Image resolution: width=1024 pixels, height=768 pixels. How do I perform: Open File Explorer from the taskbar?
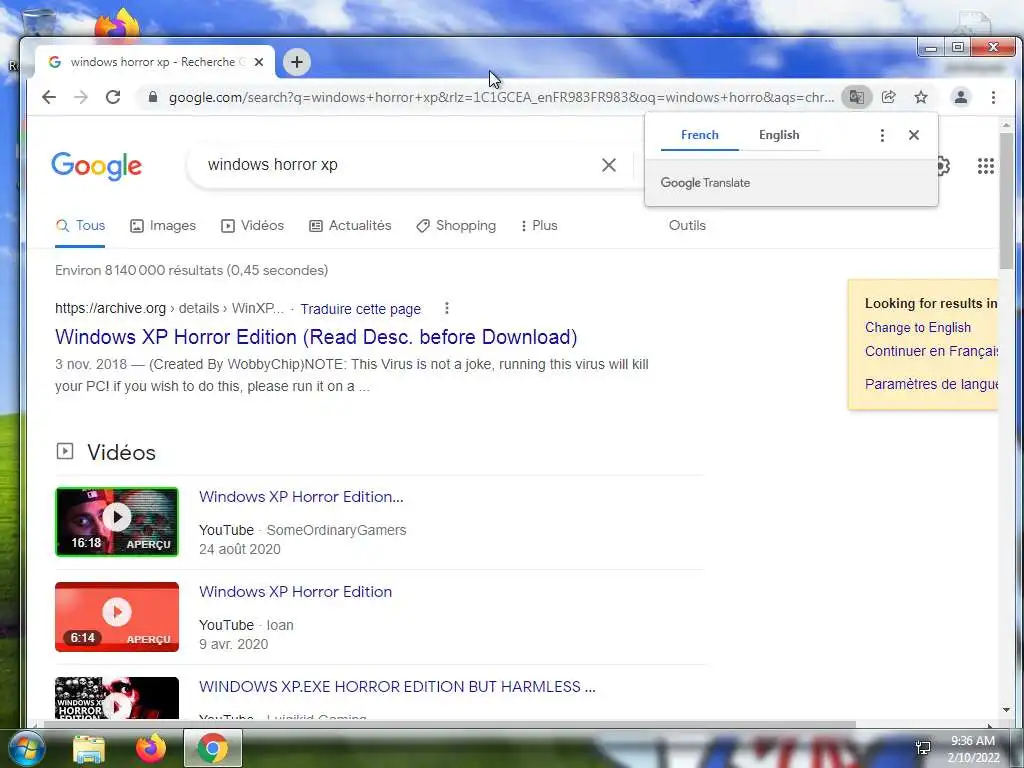pos(89,749)
